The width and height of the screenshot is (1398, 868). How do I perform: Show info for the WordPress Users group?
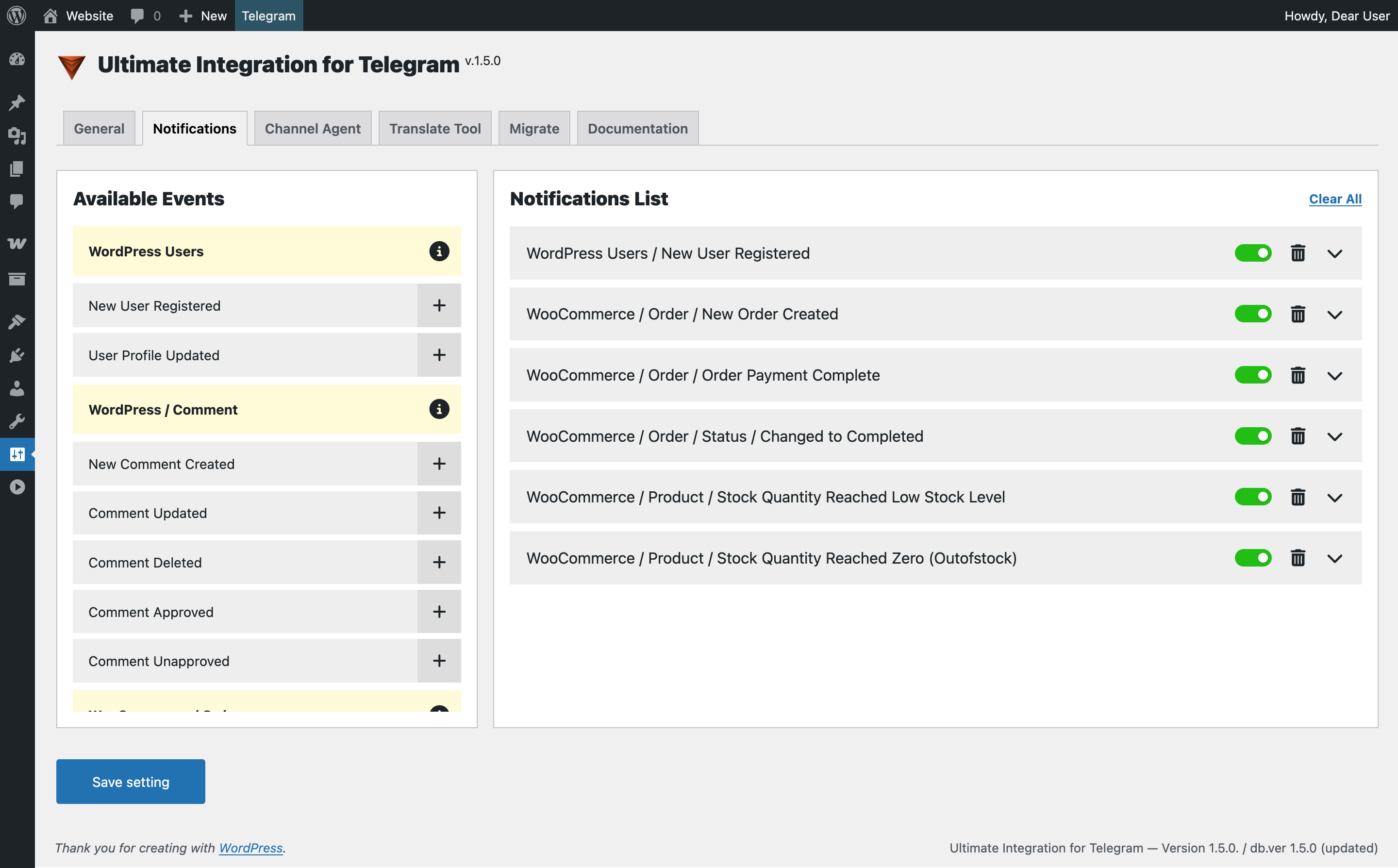pyautogui.click(x=439, y=251)
